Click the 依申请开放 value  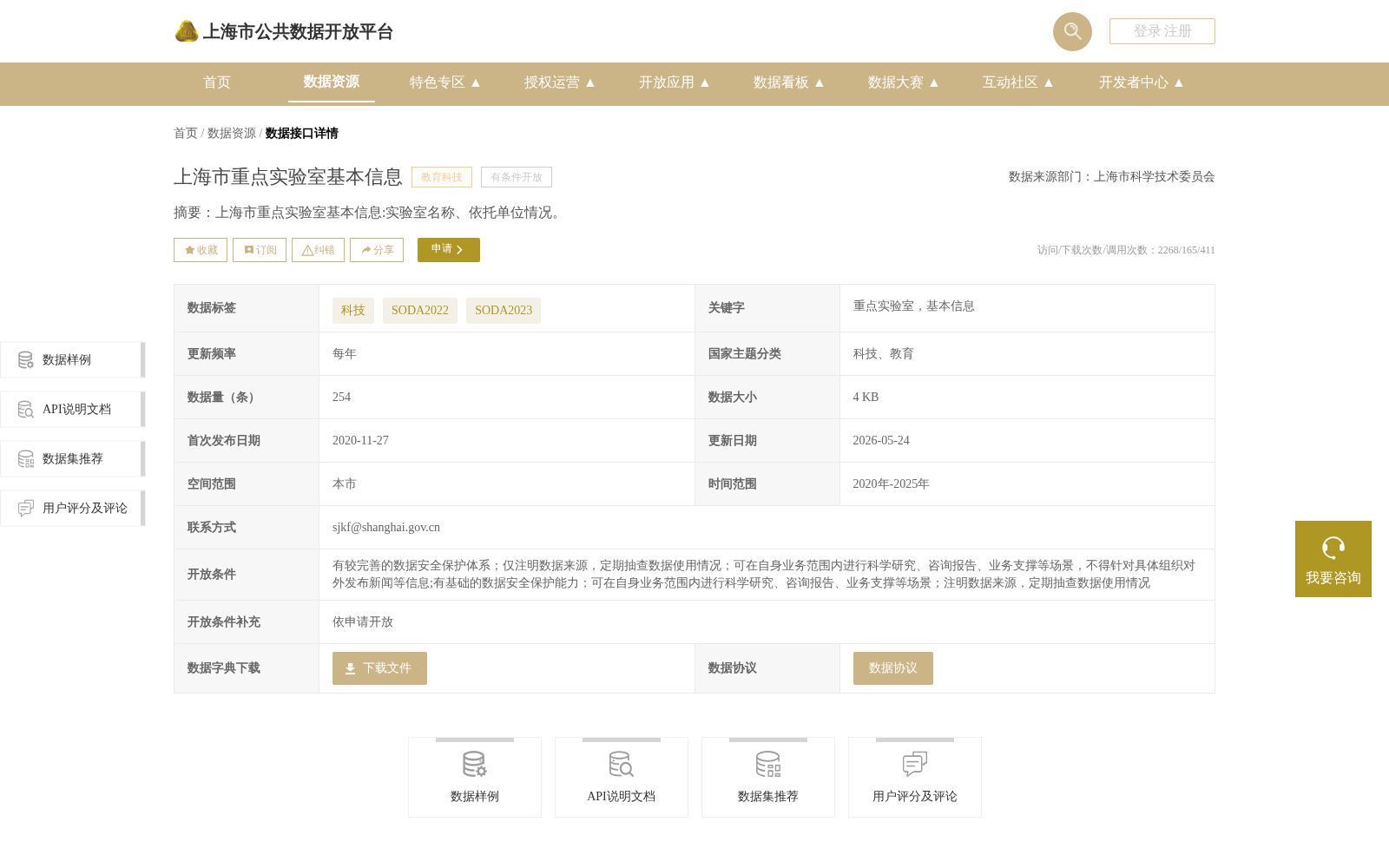pyautogui.click(x=363, y=622)
